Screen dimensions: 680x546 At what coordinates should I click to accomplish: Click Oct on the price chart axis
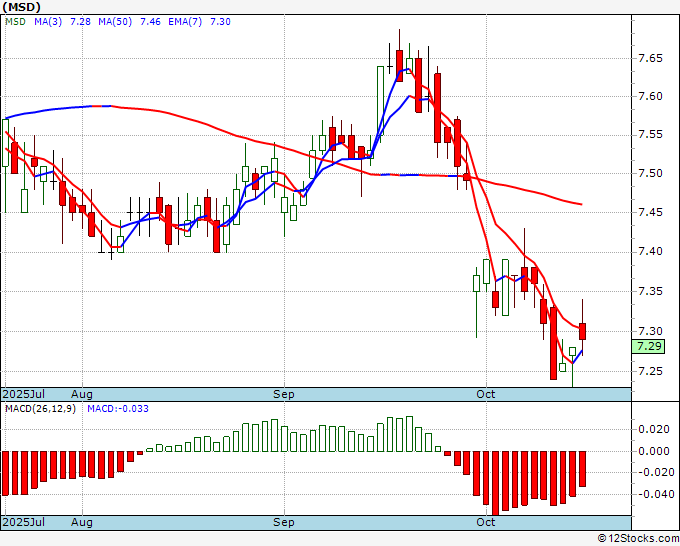[x=485, y=394]
